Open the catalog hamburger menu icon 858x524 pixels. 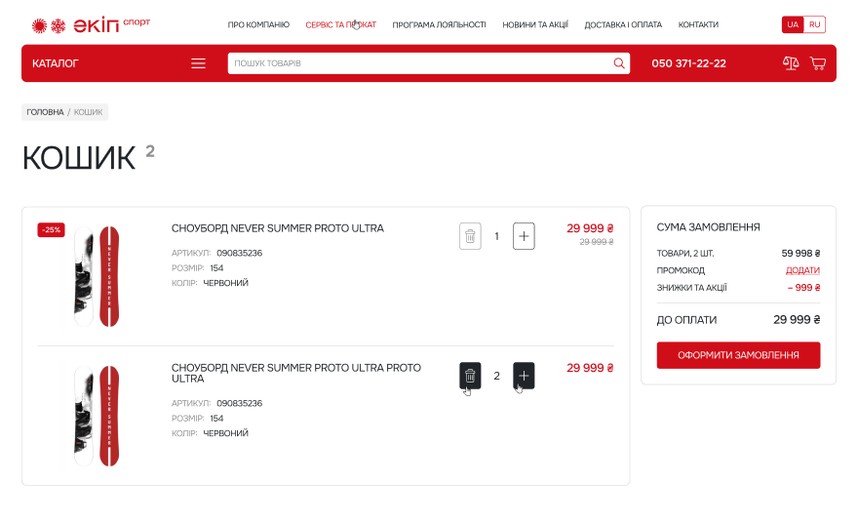point(198,63)
